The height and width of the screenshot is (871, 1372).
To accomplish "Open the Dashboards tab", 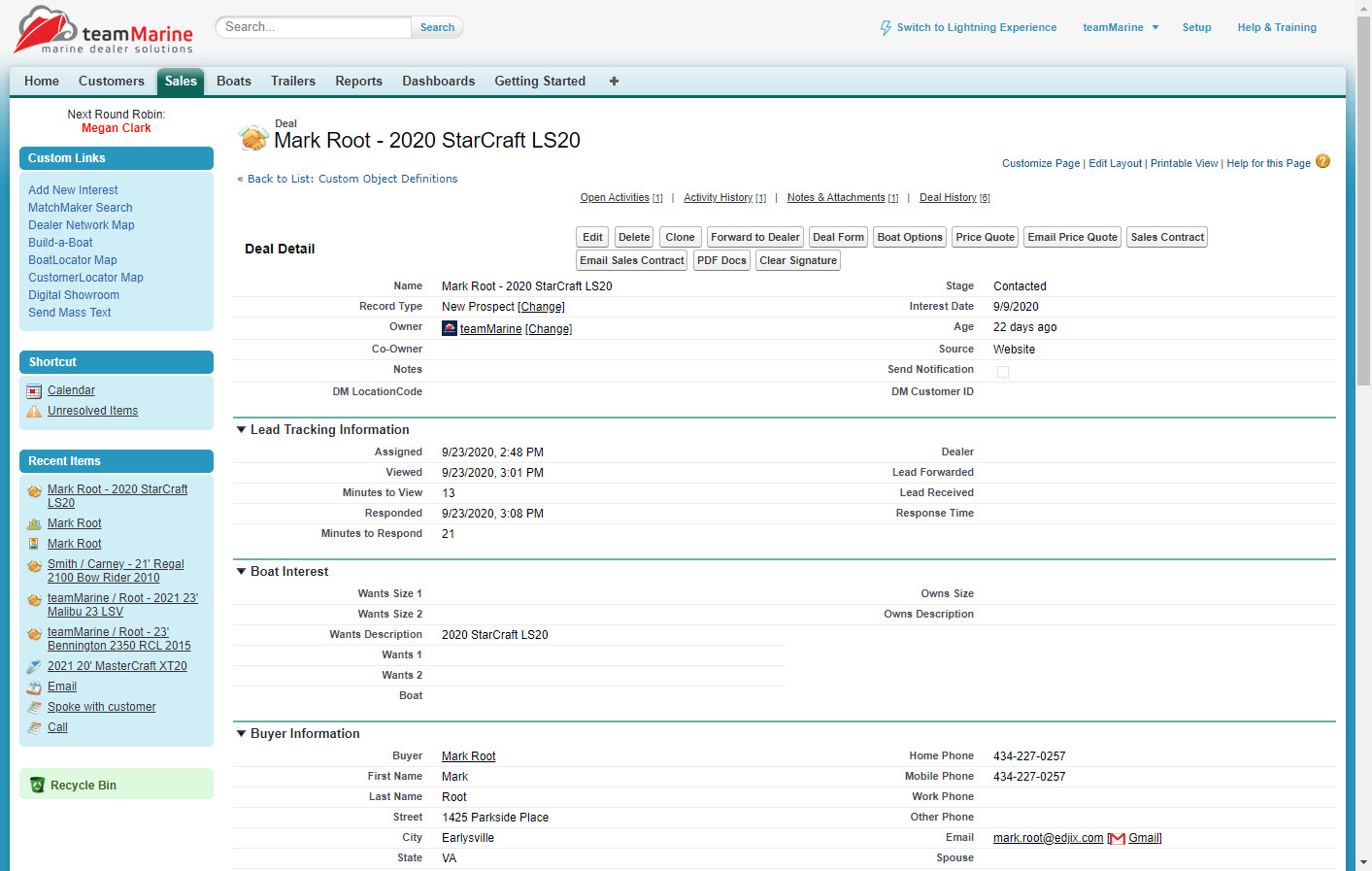I will tap(438, 82).
